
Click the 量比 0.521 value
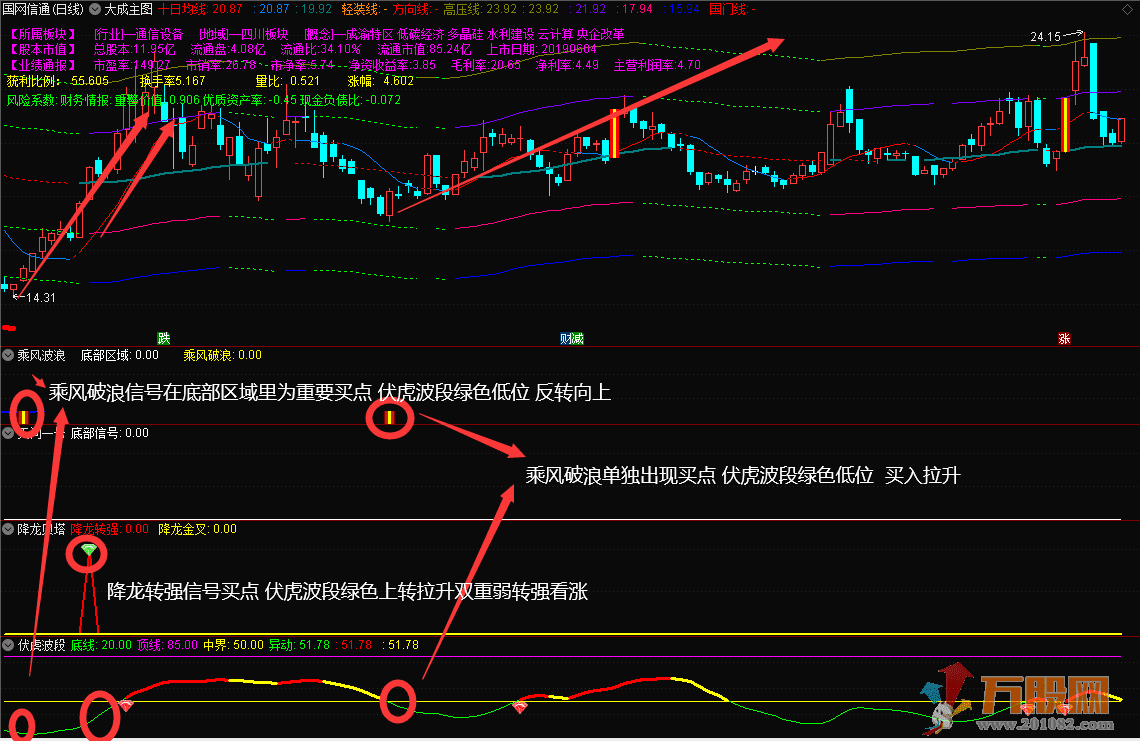coord(288,81)
